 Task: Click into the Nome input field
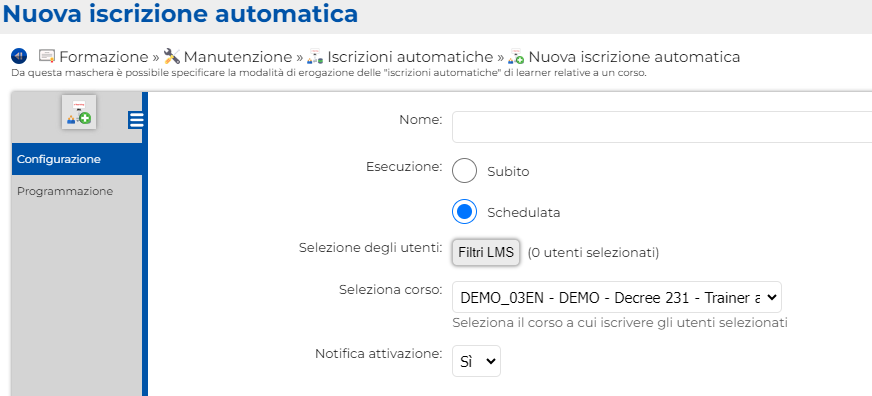pos(662,127)
